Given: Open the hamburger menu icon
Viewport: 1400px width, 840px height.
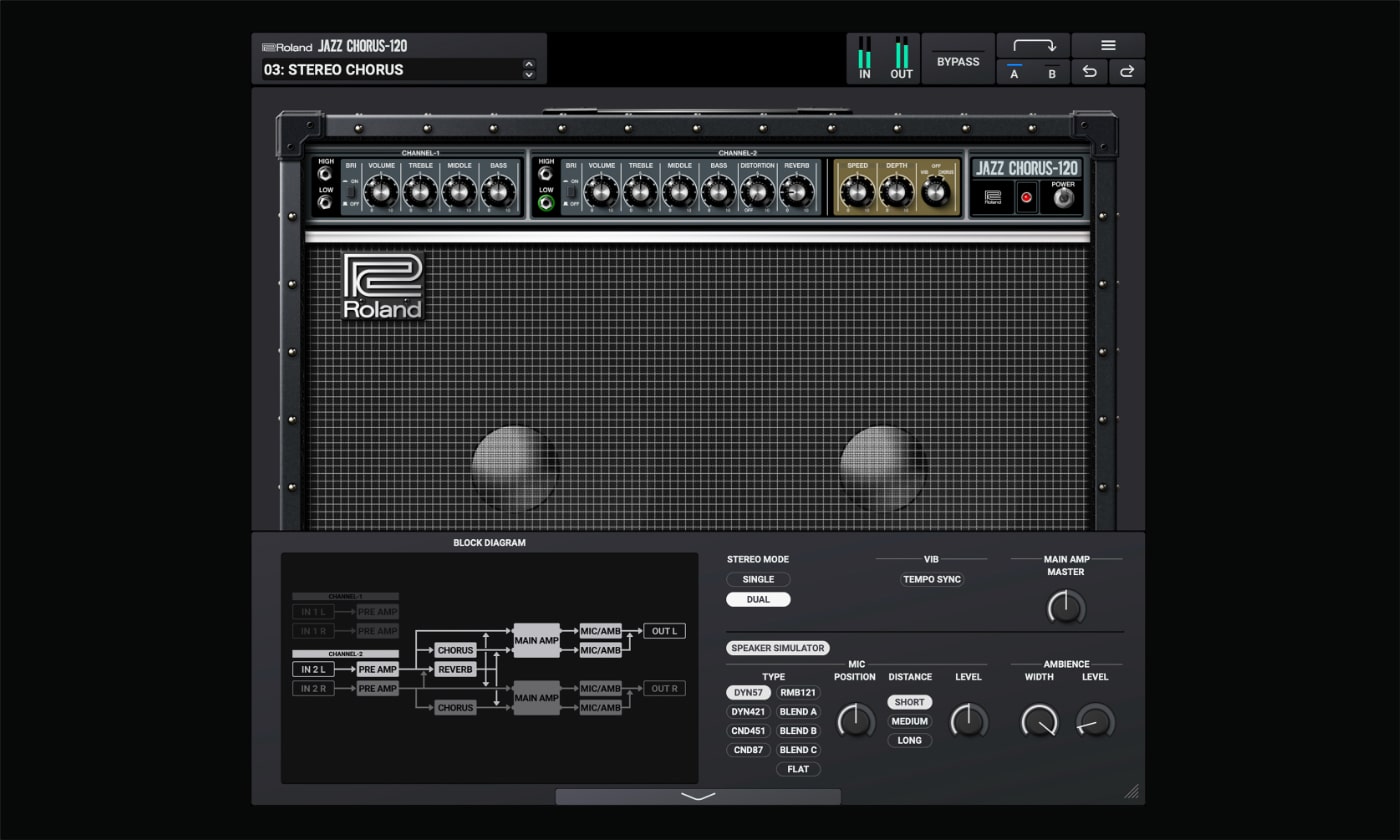Looking at the screenshot, I should [x=1108, y=46].
